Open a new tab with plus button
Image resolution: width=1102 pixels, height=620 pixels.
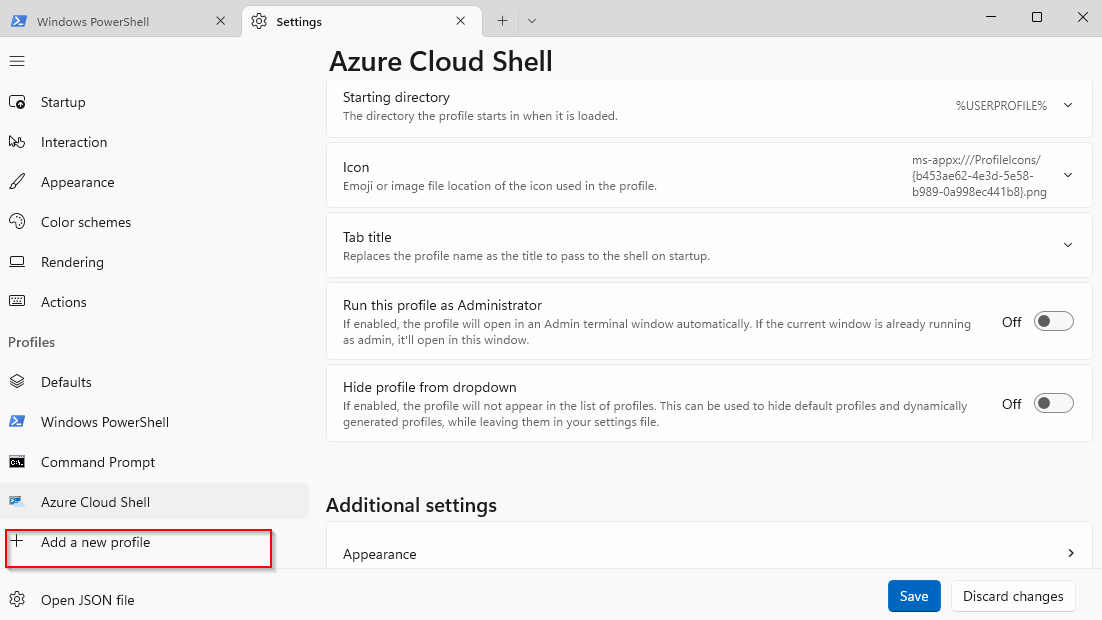(x=502, y=21)
